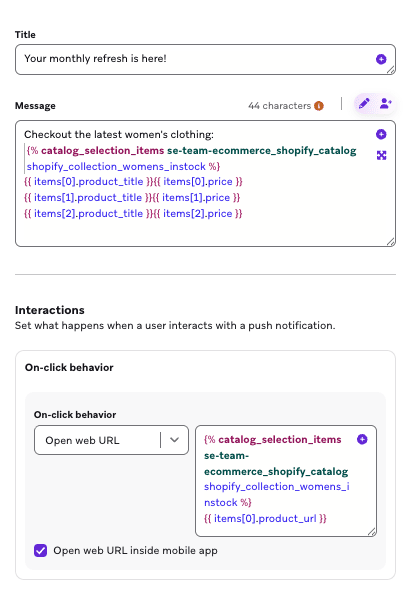The width and height of the screenshot is (414, 592).
Task: Click inside the web URL text area
Action: [x=286, y=481]
